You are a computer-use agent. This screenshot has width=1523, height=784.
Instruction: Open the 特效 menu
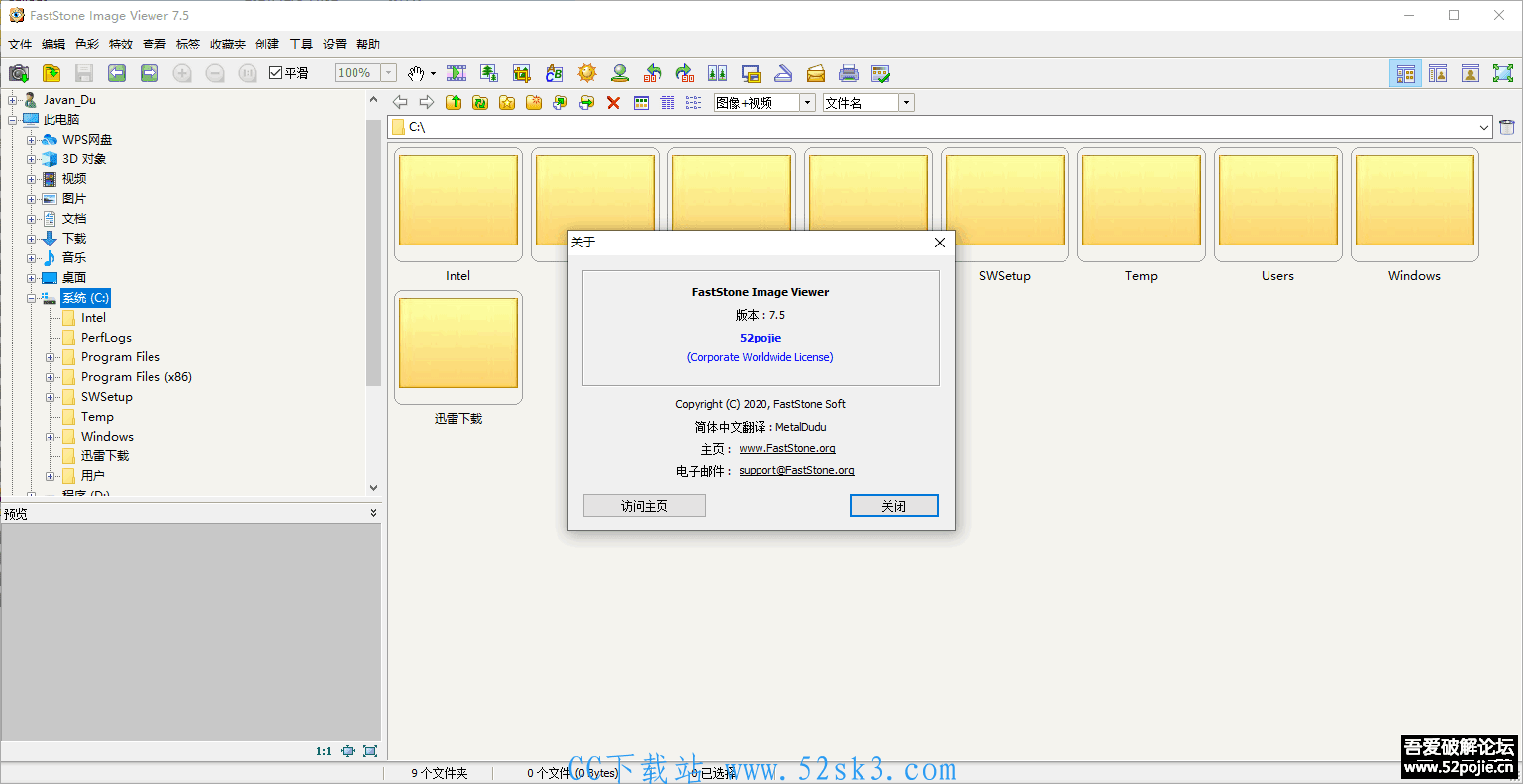[x=121, y=45]
